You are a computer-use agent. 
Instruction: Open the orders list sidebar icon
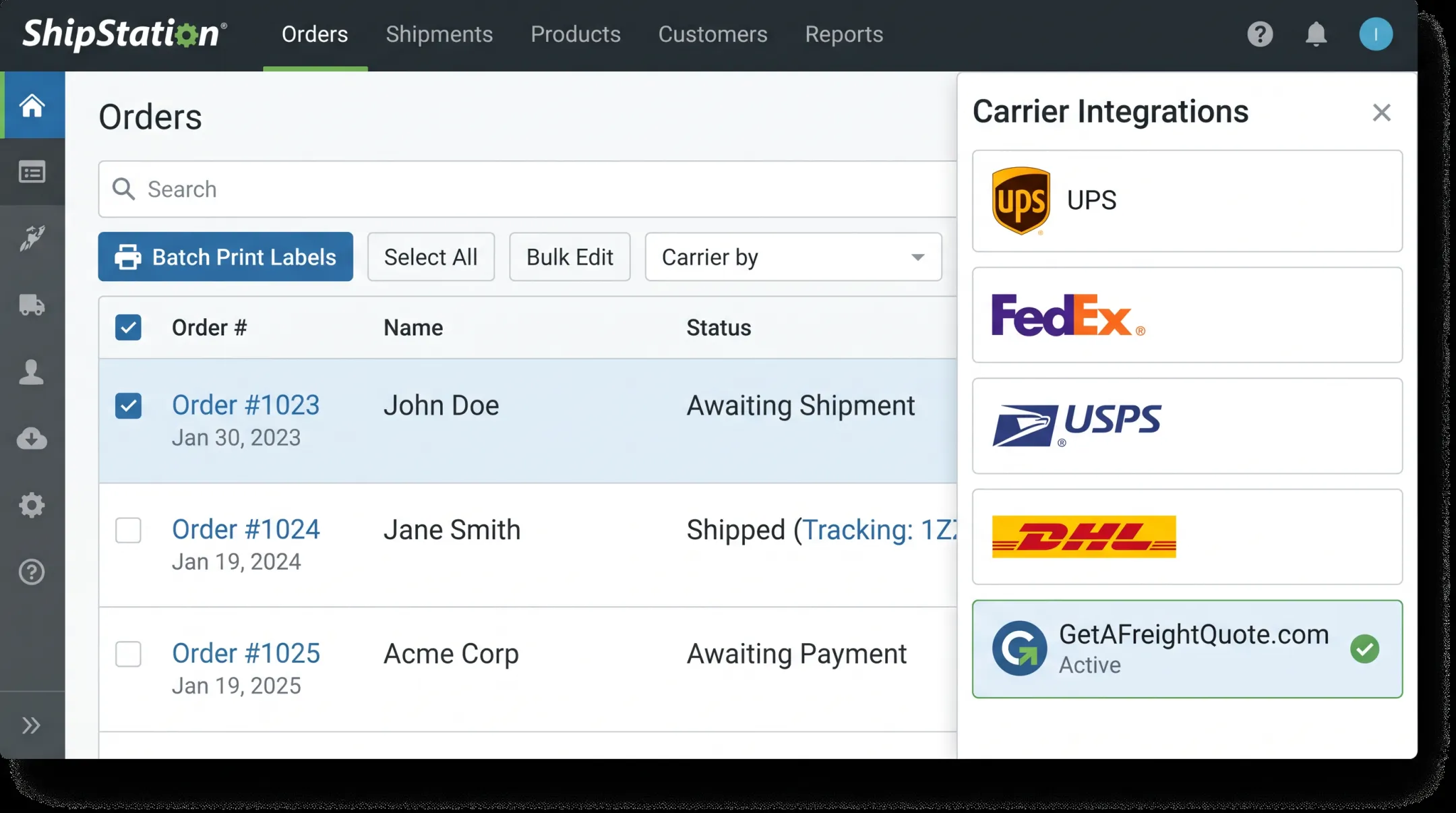click(x=32, y=173)
